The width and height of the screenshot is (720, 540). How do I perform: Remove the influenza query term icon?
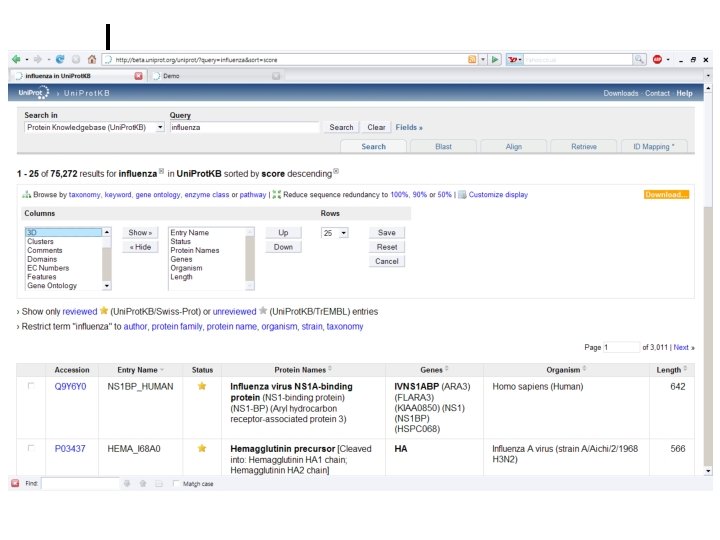[x=161, y=171]
